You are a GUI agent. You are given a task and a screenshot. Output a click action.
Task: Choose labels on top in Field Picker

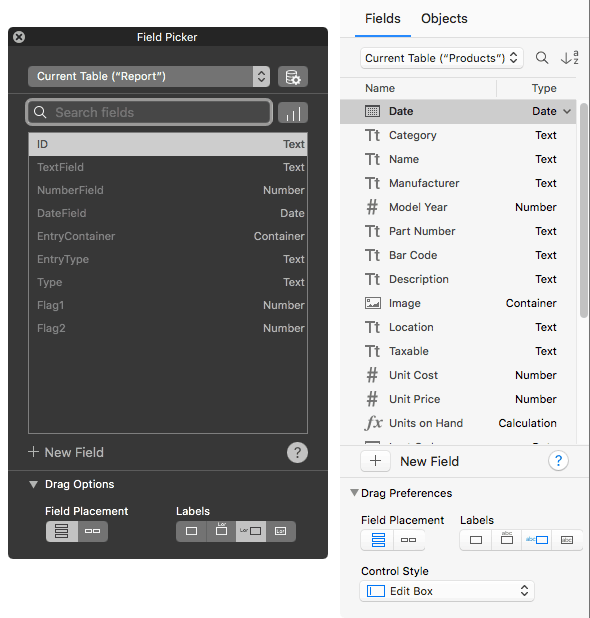pos(221,531)
